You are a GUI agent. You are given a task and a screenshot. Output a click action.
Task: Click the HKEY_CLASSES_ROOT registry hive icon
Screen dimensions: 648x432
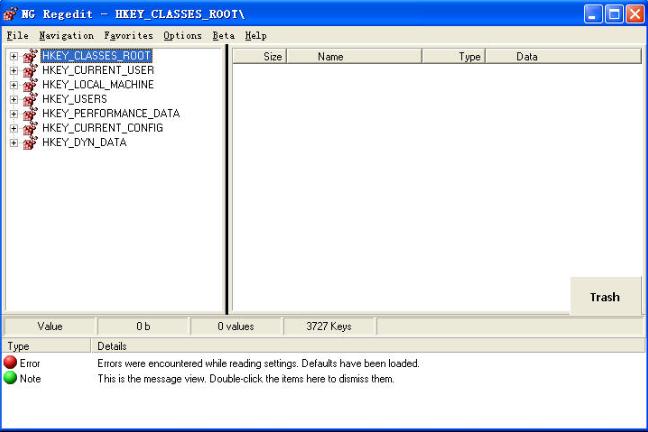30,56
